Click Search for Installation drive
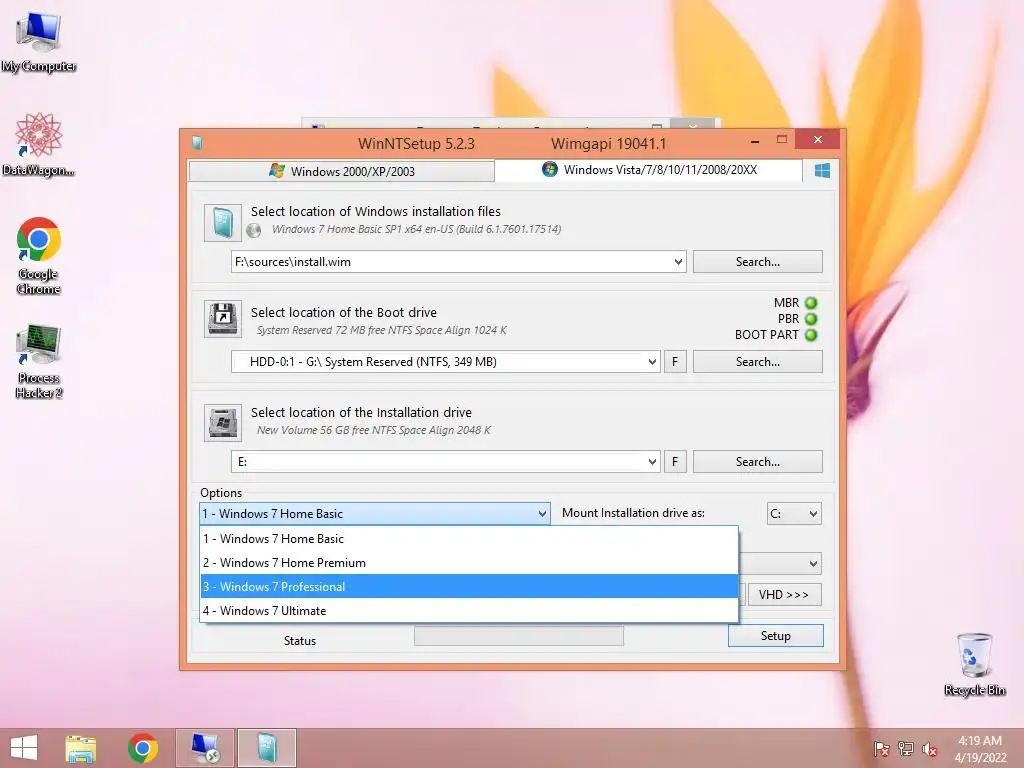This screenshot has width=1024, height=768. click(x=758, y=462)
